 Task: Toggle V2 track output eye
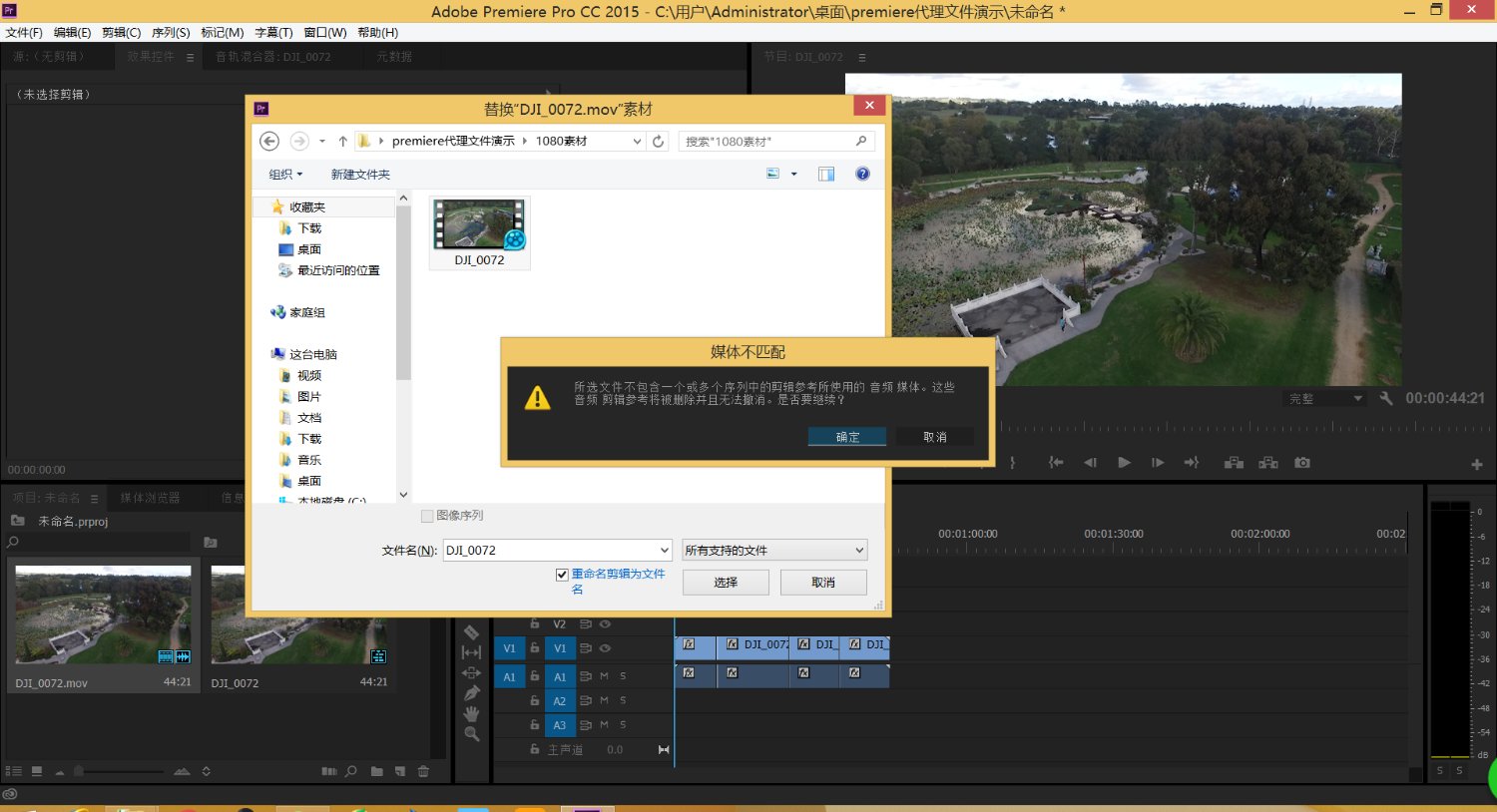(605, 624)
